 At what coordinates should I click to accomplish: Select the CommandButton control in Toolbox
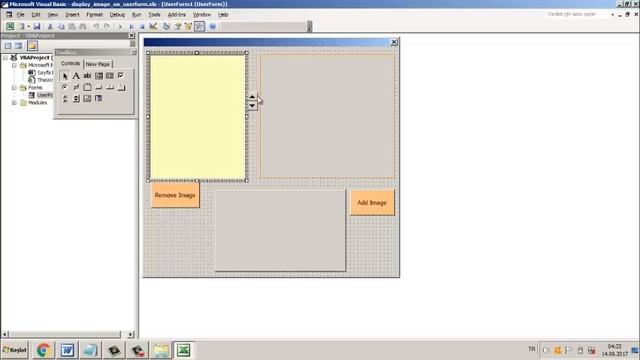(x=99, y=87)
